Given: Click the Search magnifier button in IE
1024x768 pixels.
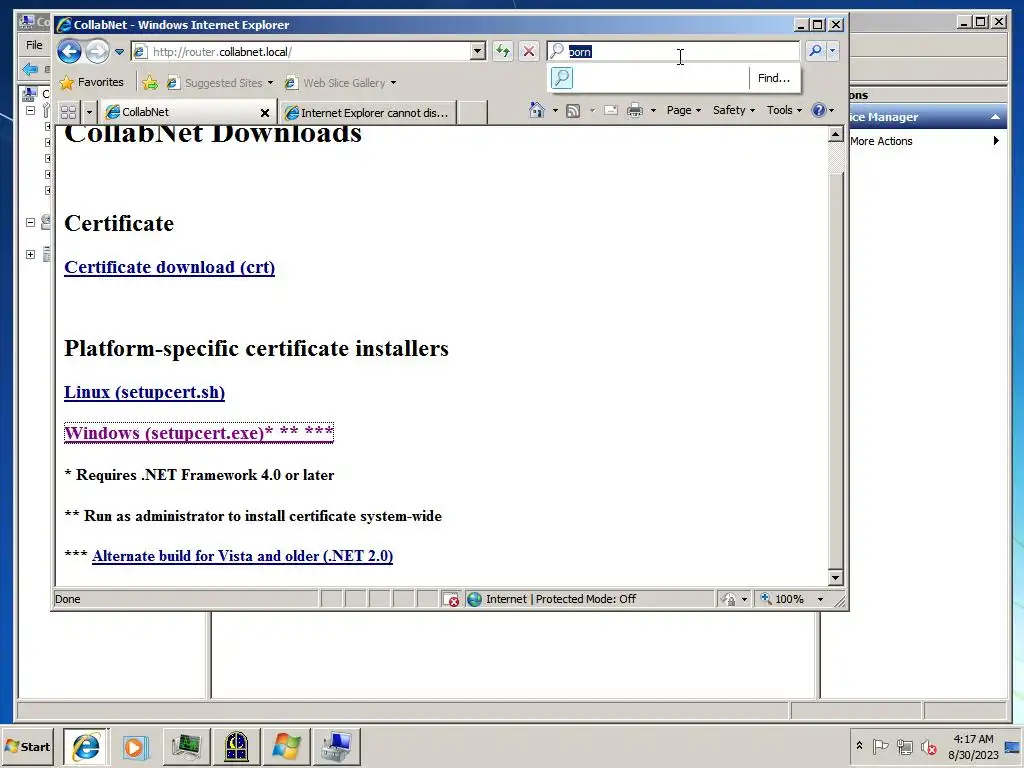Looking at the screenshot, I should 815,51.
